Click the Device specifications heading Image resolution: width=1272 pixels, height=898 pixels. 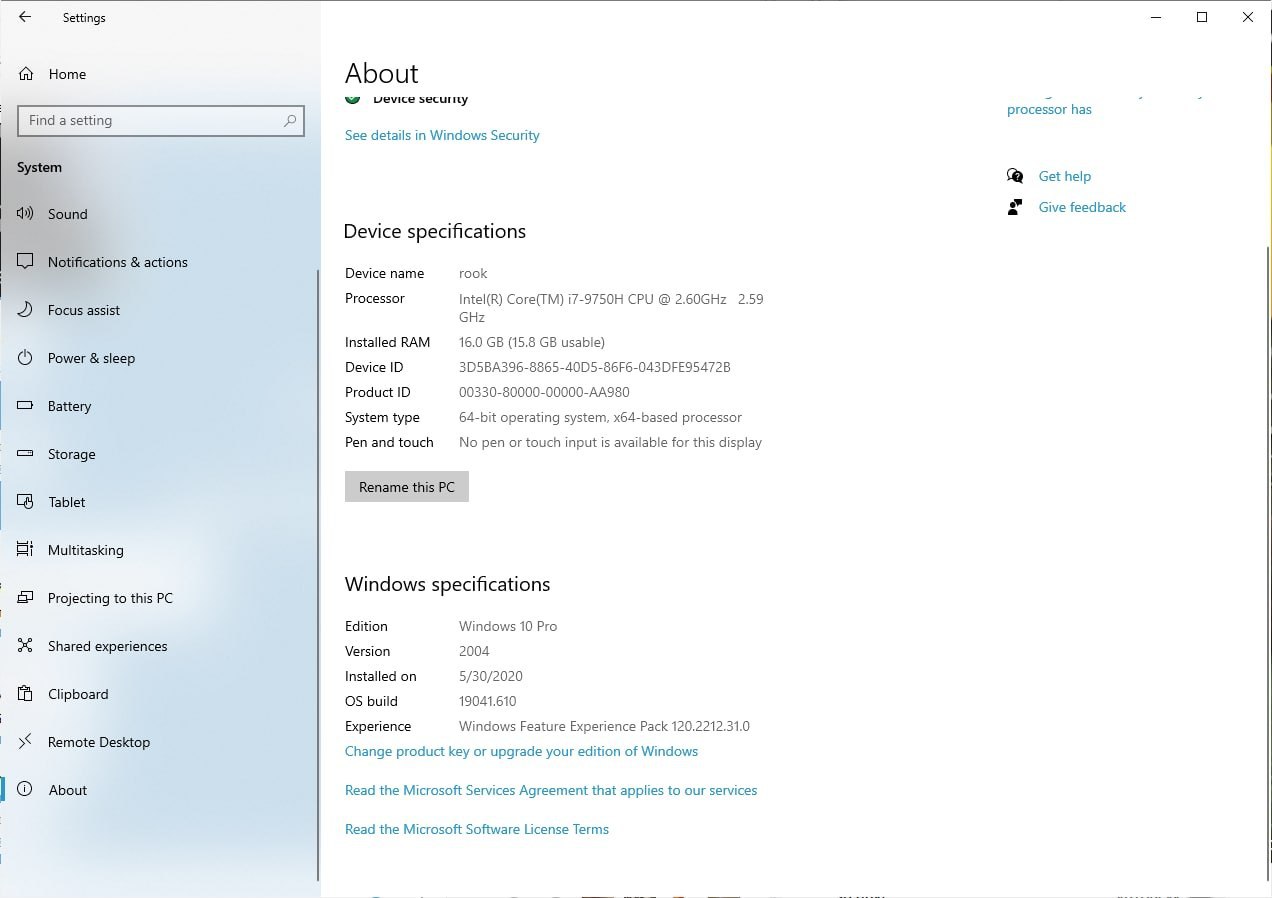434,231
